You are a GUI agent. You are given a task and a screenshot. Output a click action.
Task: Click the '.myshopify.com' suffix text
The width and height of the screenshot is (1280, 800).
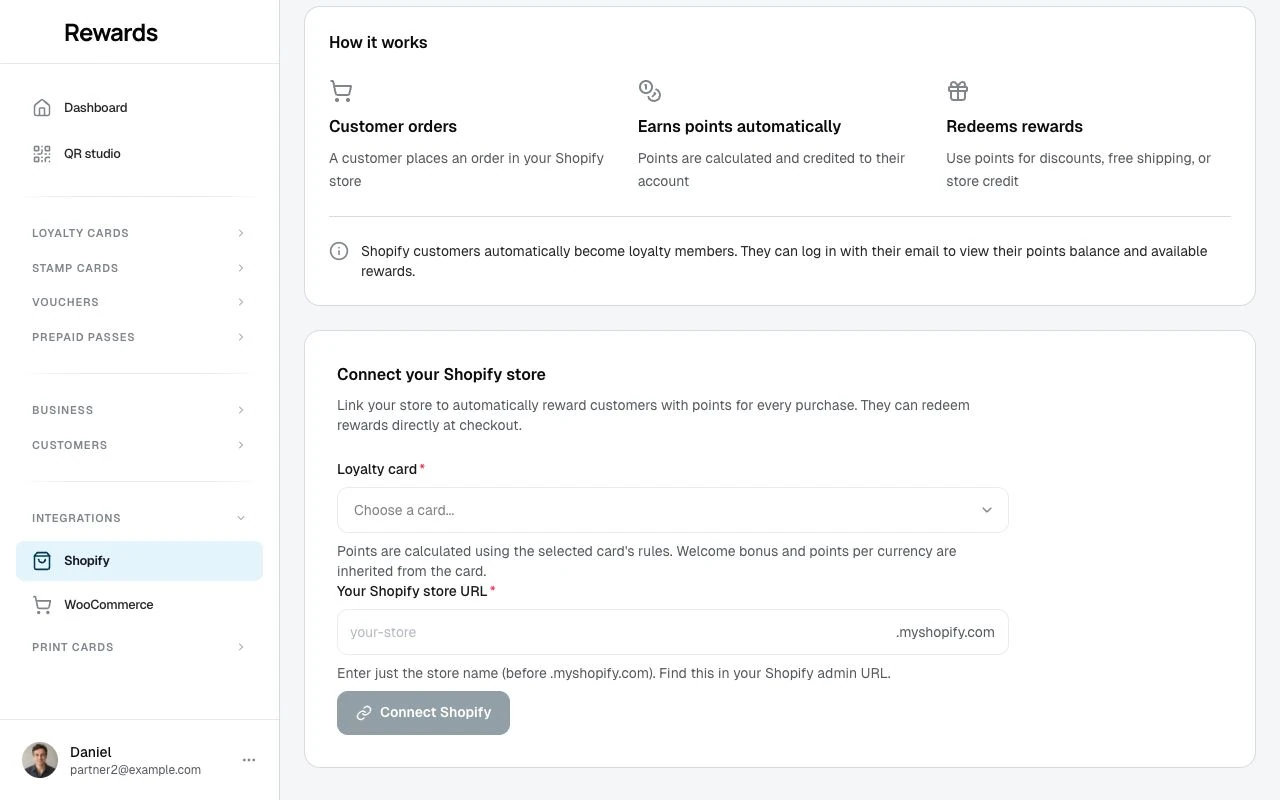pos(945,632)
